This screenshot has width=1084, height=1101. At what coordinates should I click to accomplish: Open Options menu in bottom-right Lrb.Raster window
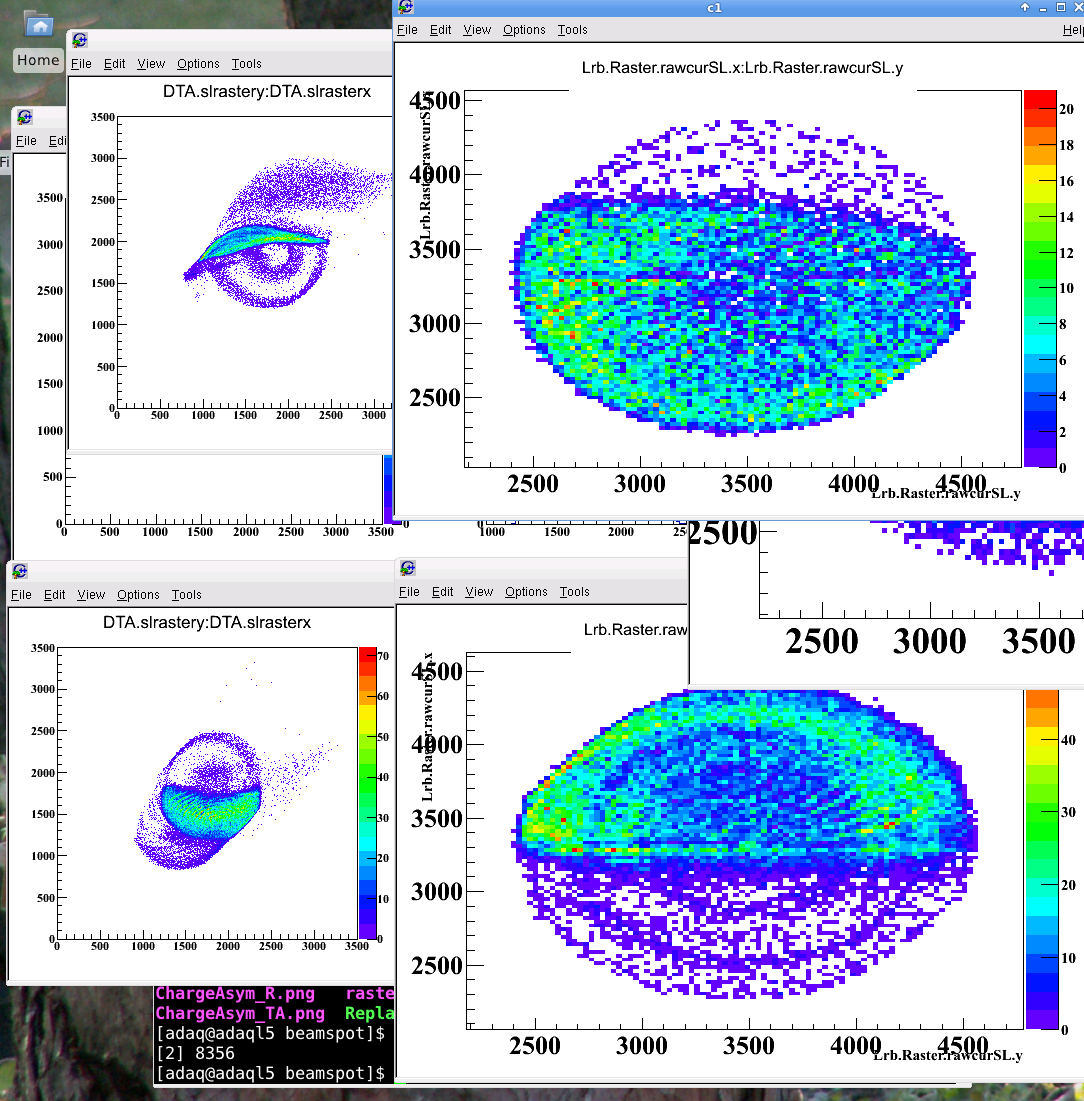point(526,592)
